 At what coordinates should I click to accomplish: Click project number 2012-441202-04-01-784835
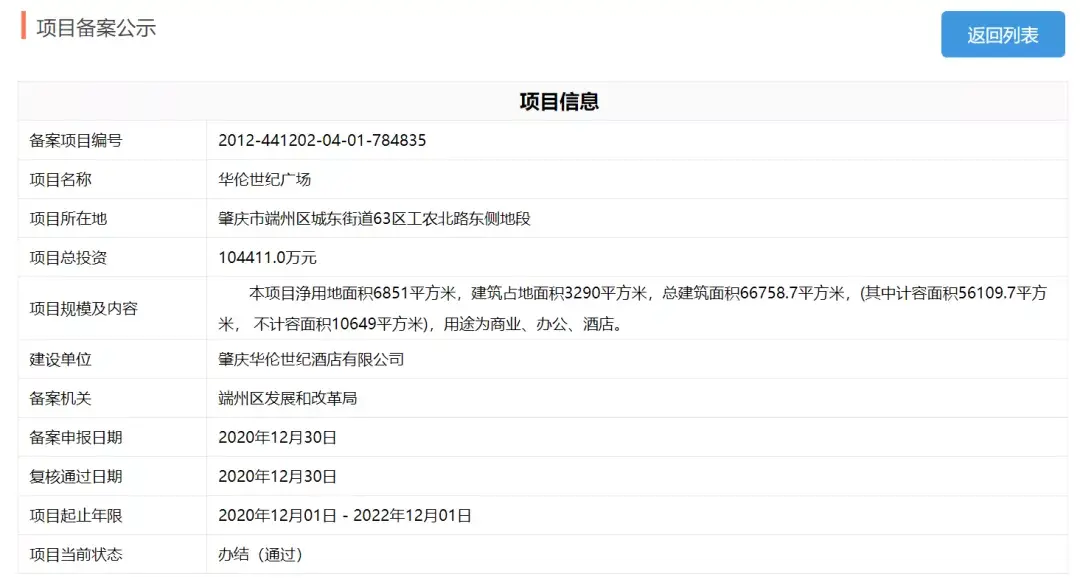[x=322, y=141]
